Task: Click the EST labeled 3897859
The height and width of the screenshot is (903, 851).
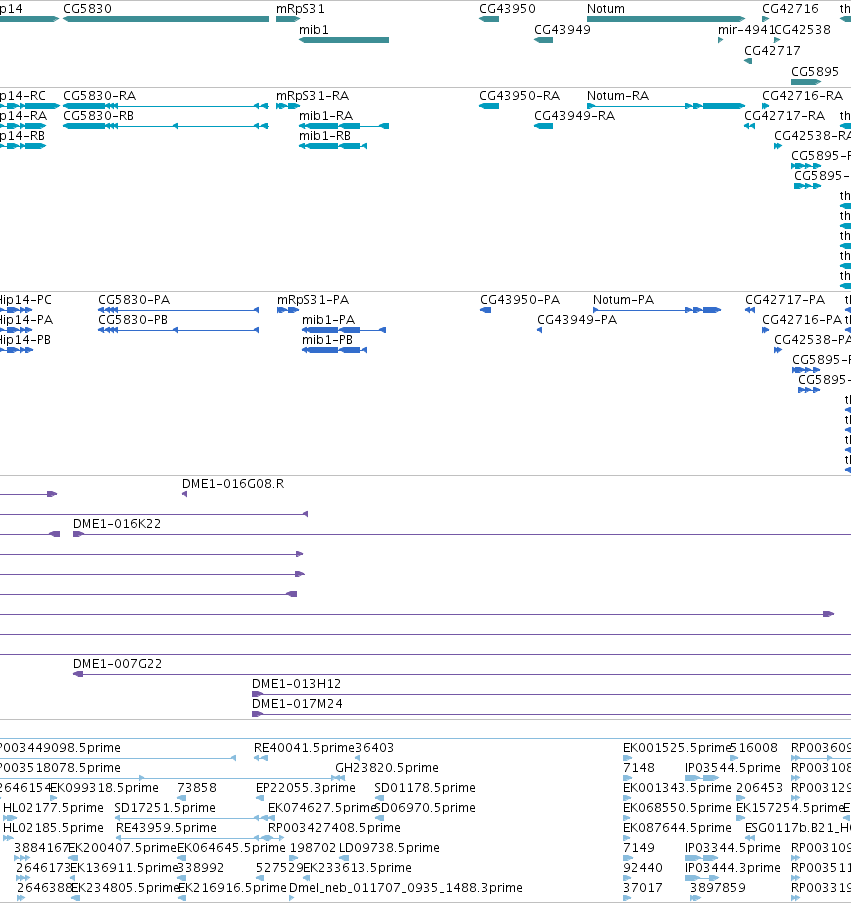Action: coord(718,888)
